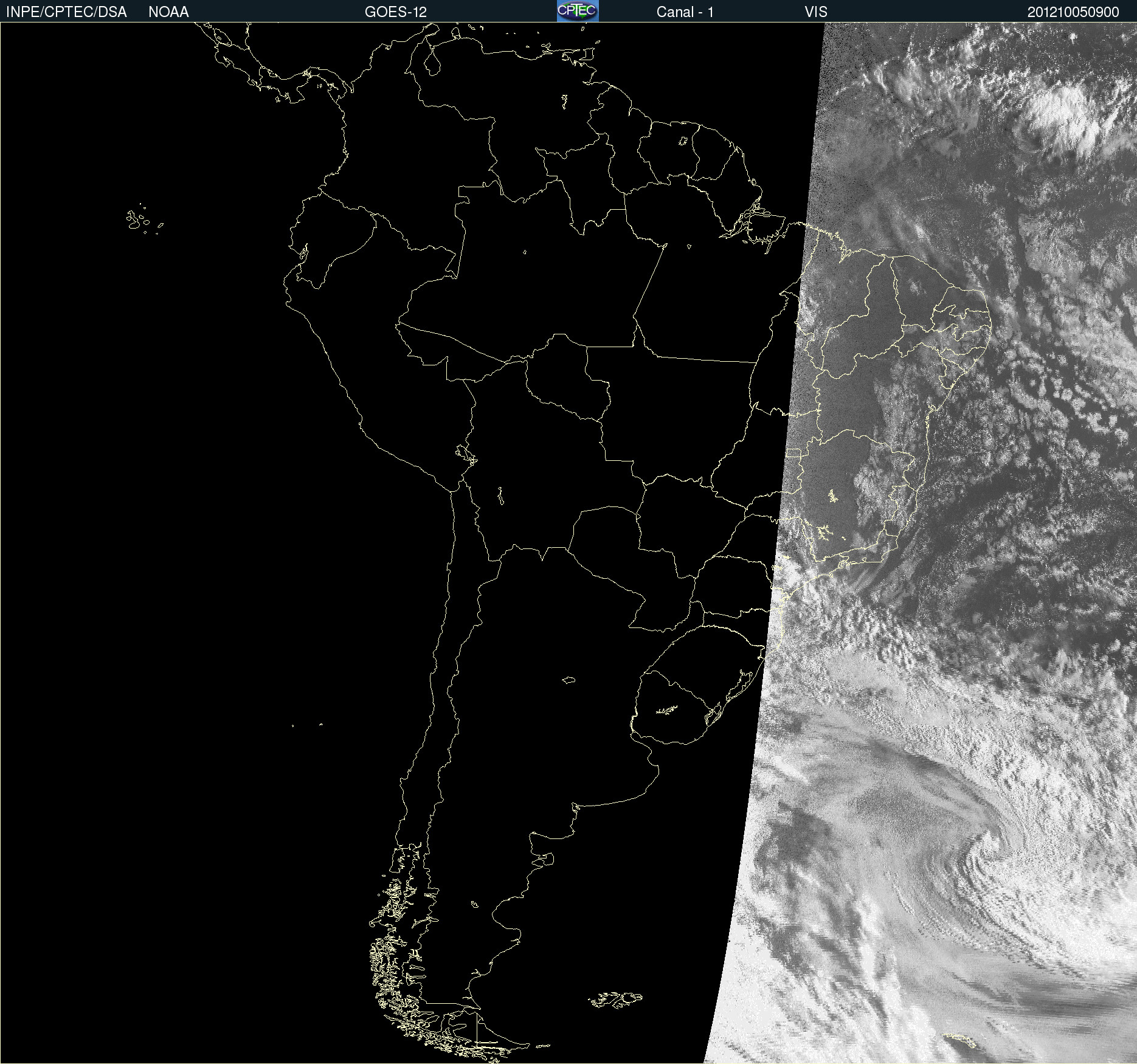Click the VIS channel label

click(816, 12)
